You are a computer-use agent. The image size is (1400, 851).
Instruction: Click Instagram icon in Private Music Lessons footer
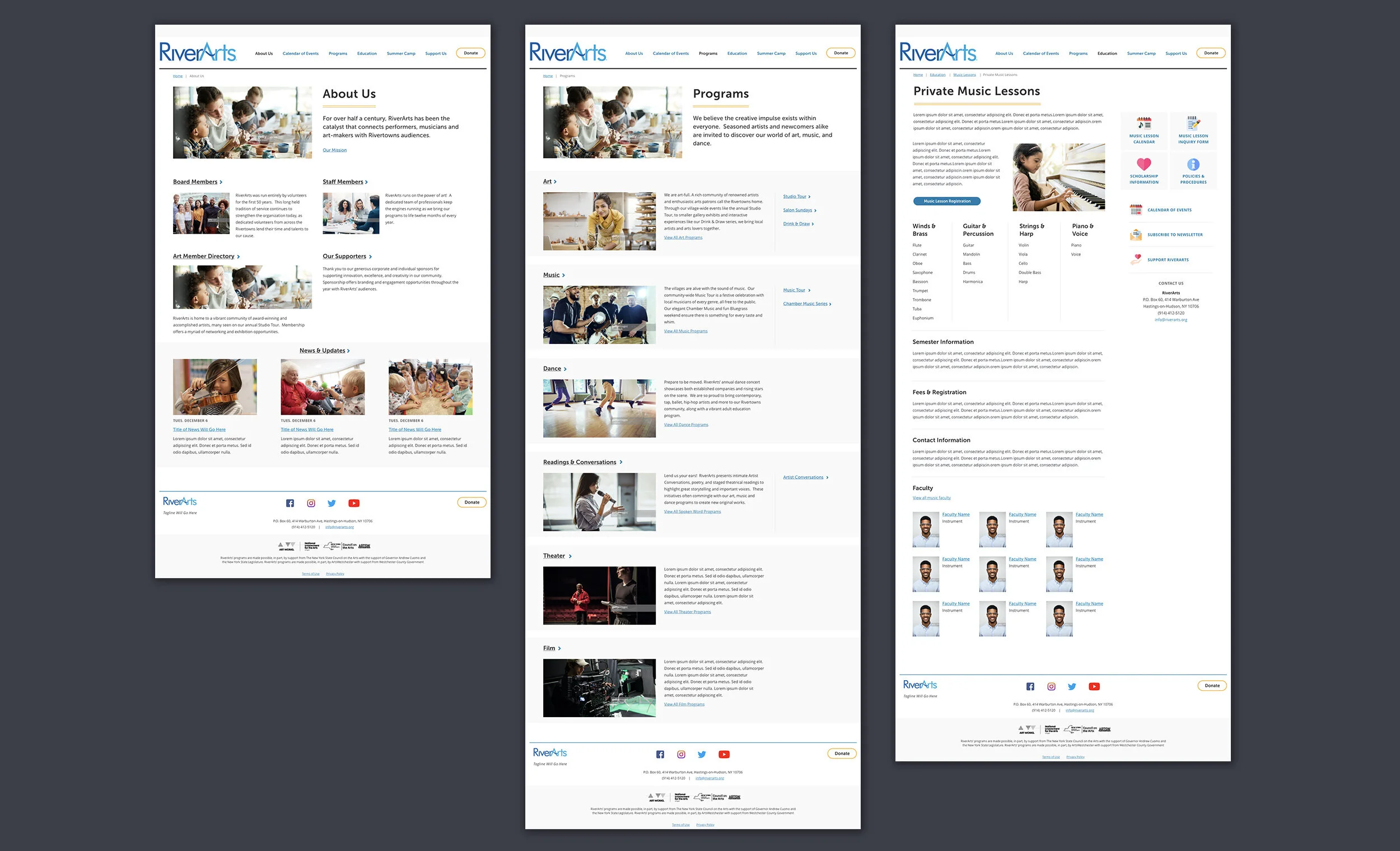click(x=1051, y=687)
